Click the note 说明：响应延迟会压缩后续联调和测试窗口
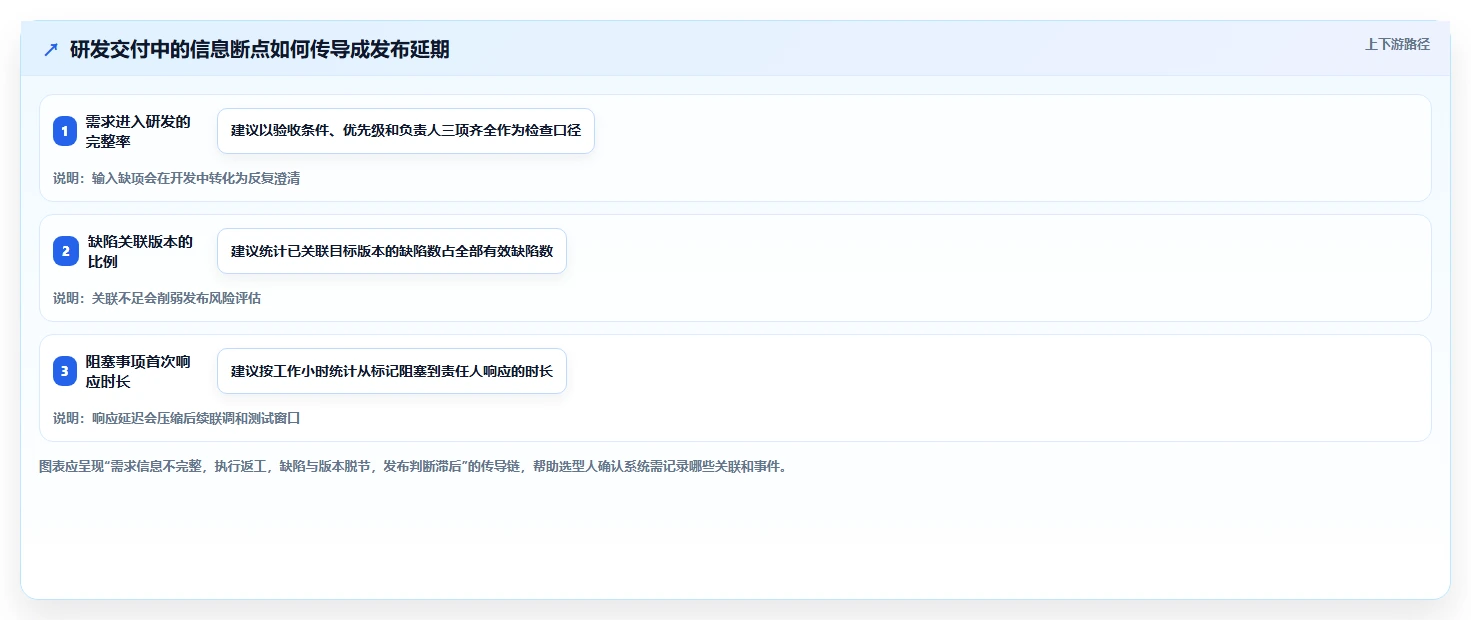Image resolution: width=1471 pixels, height=620 pixels. pyautogui.click(x=177, y=418)
